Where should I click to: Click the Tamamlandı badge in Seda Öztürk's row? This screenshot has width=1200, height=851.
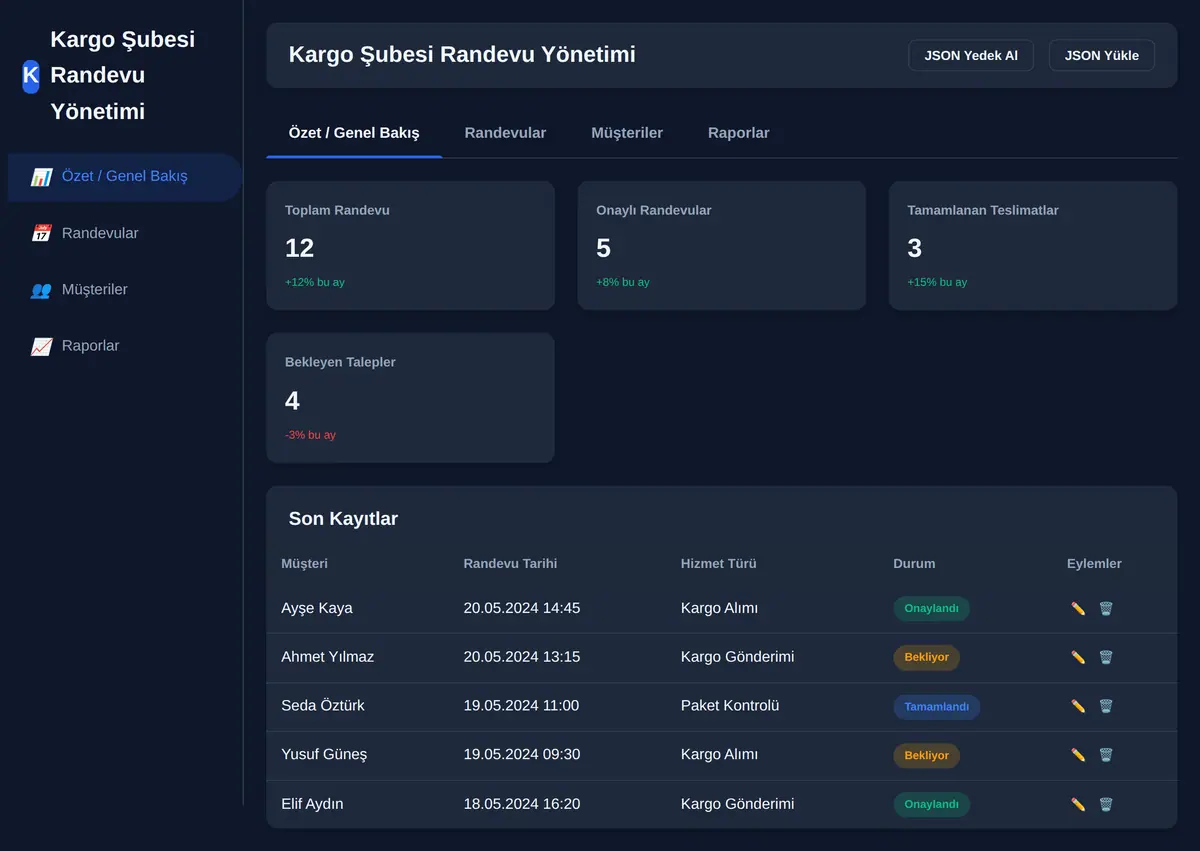pyautogui.click(x=936, y=707)
